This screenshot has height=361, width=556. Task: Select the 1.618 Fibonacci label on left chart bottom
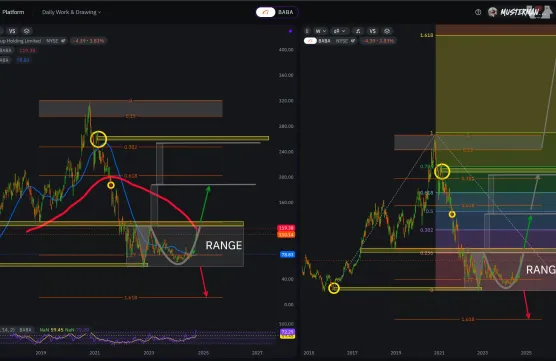point(130,298)
